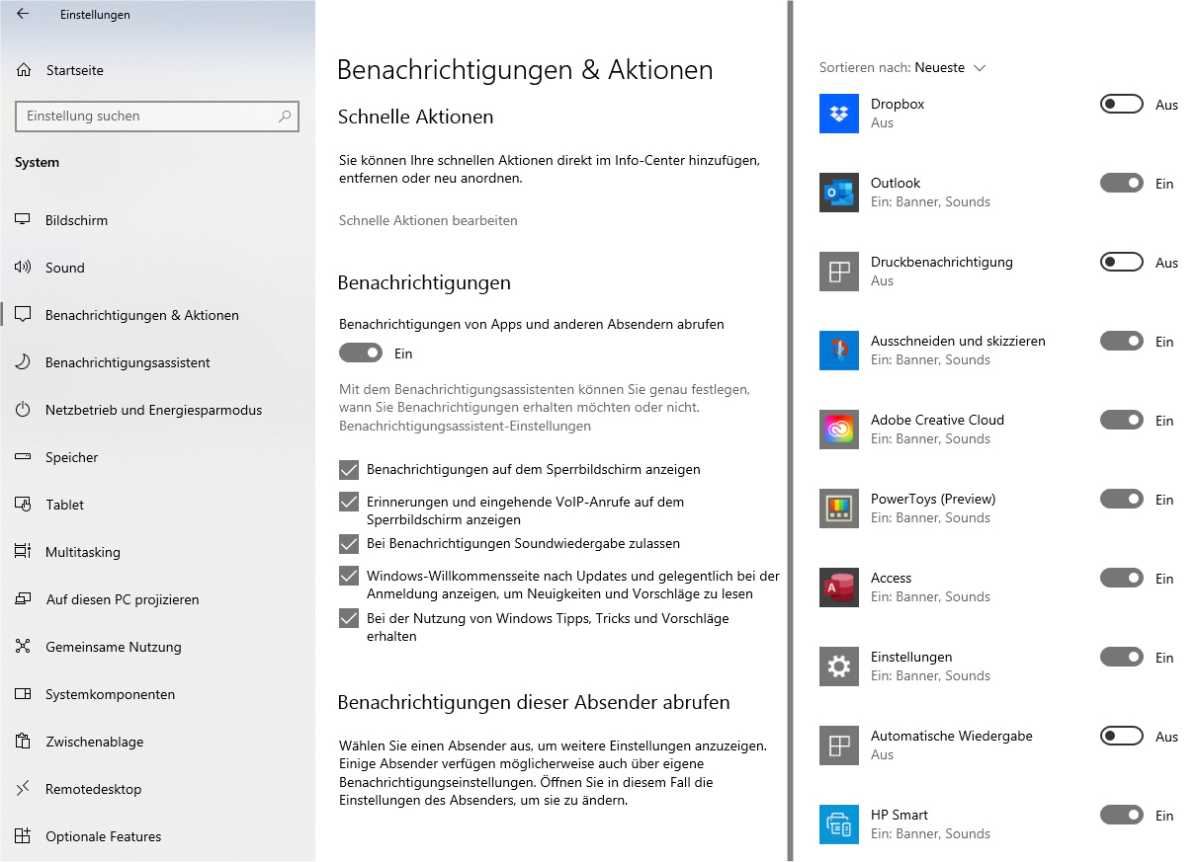
Task: Turn off notifications for Outlook
Action: 1121,183
